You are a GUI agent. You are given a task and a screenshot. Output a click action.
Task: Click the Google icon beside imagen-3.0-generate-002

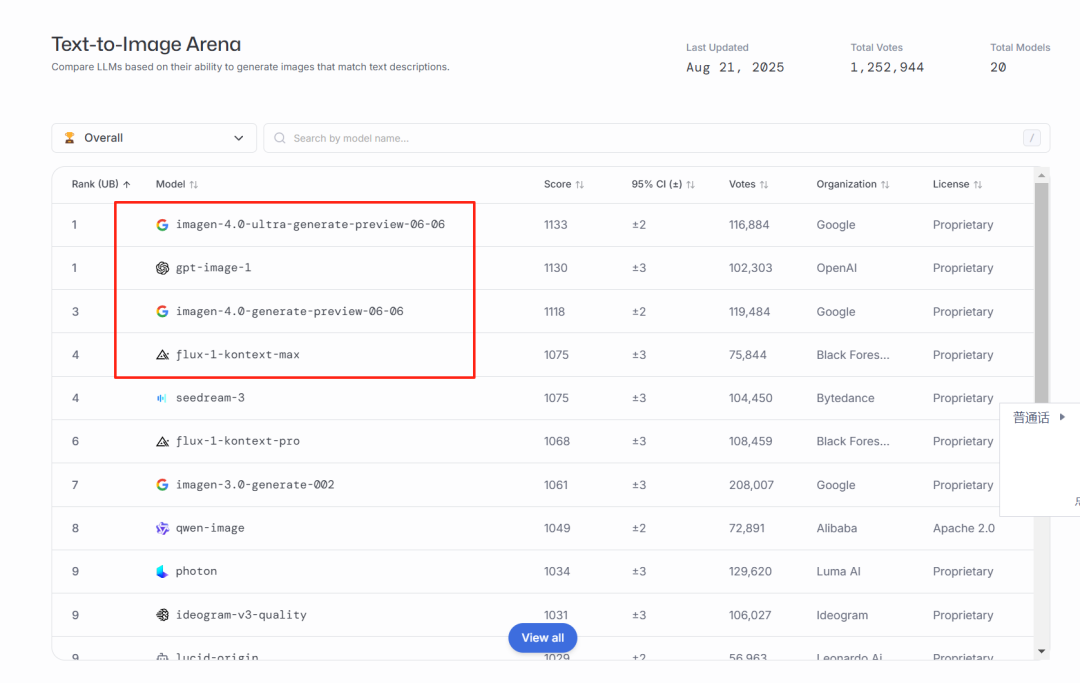click(x=162, y=485)
